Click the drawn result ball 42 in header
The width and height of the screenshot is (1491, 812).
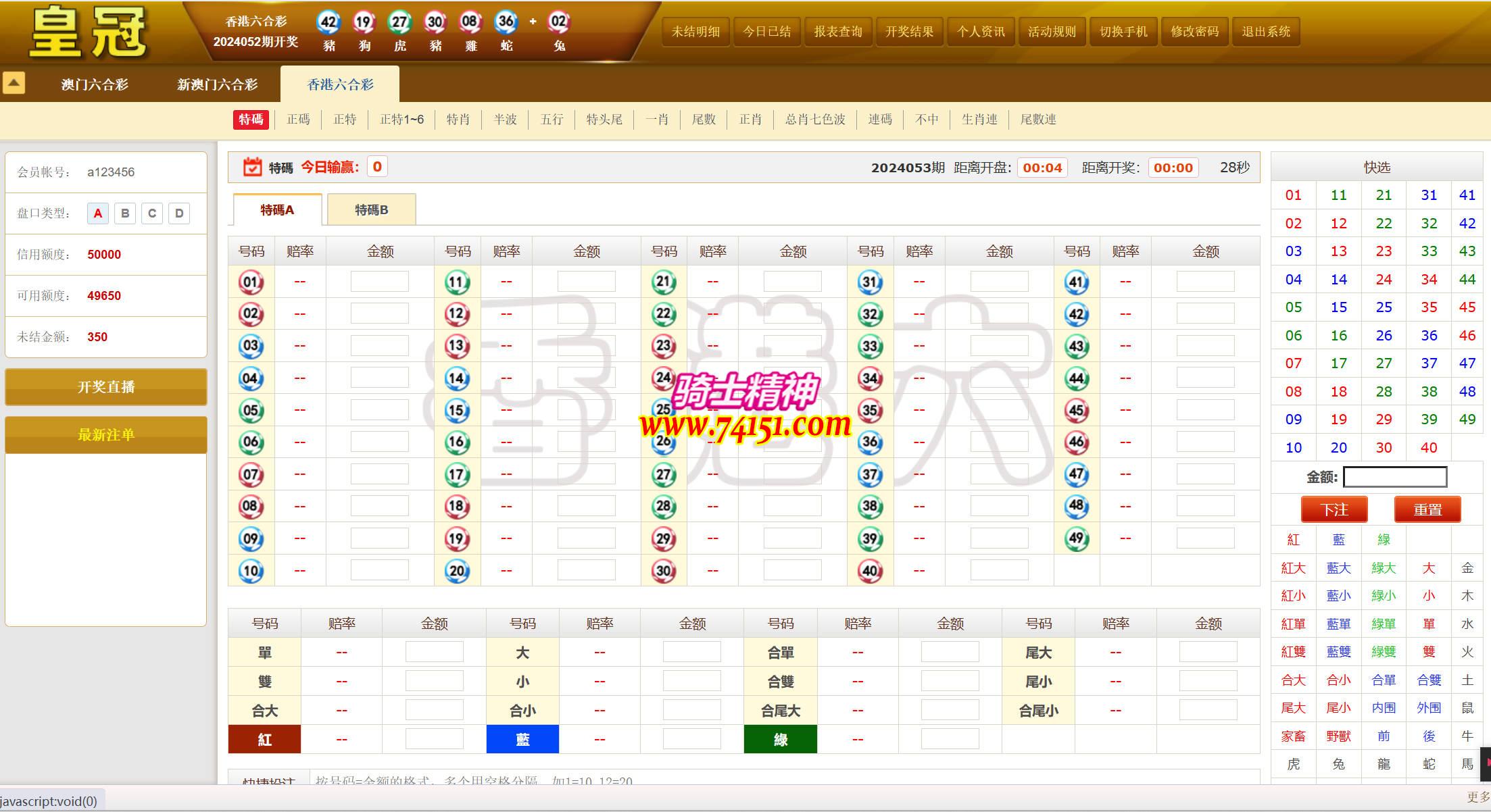[x=328, y=22]
